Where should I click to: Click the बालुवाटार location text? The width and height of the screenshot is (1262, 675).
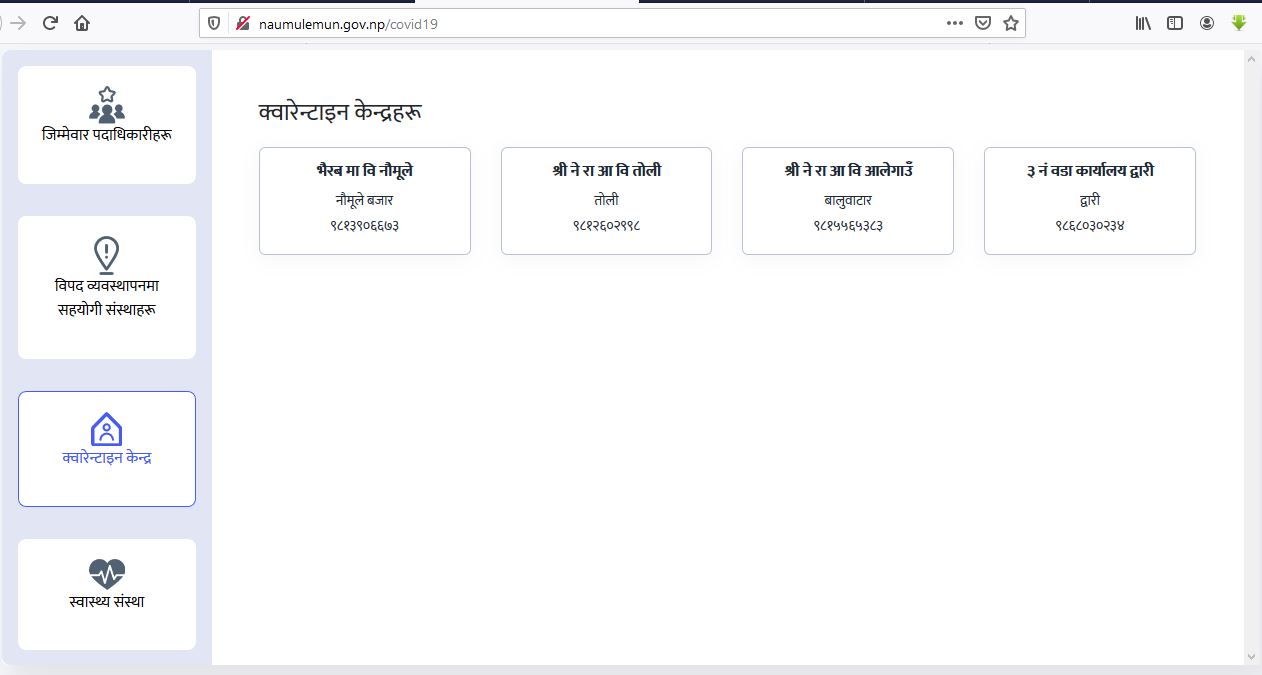click(848, 200)
